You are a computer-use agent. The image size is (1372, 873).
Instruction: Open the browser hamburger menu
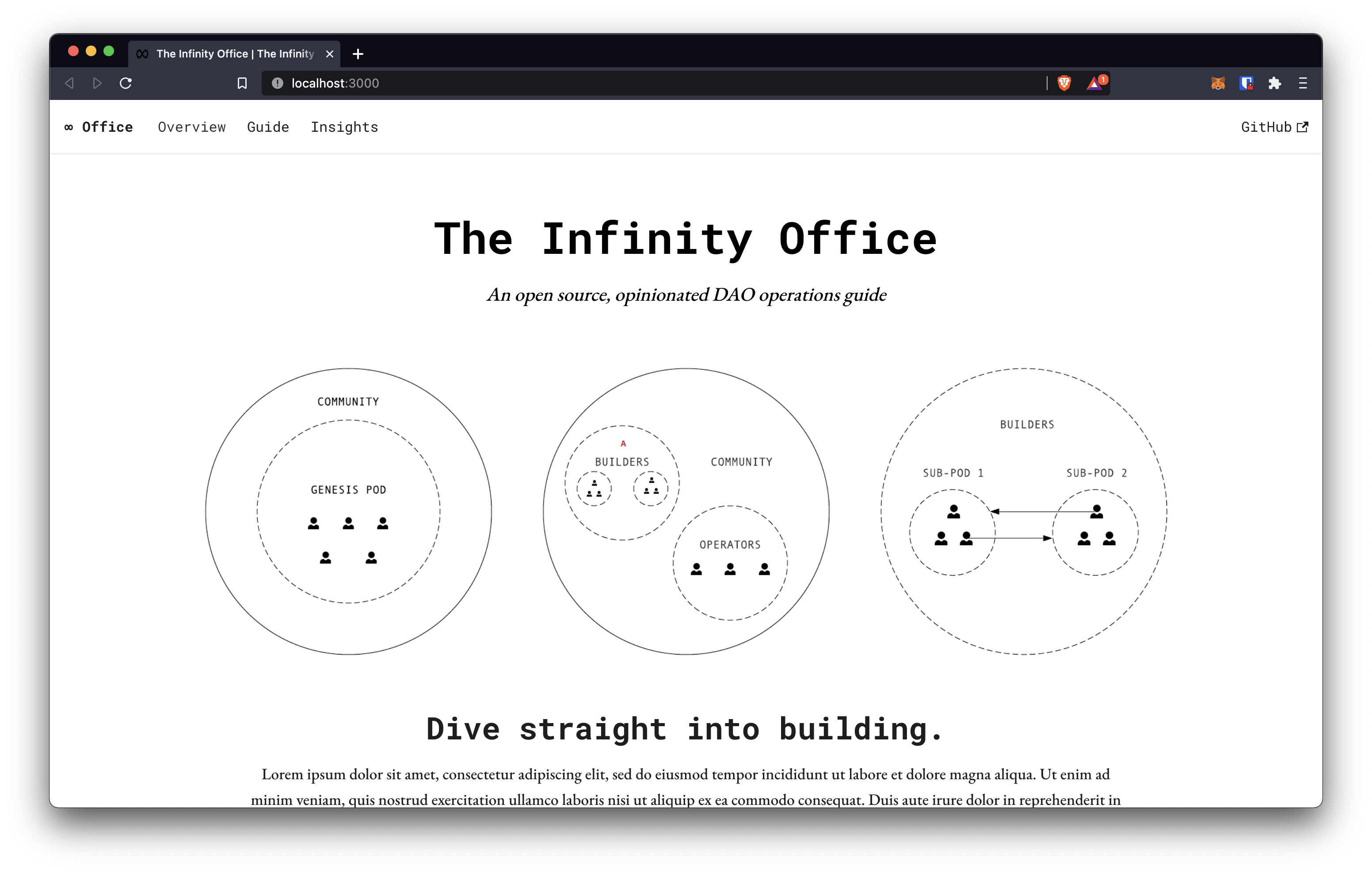[x=1303, y=83]
